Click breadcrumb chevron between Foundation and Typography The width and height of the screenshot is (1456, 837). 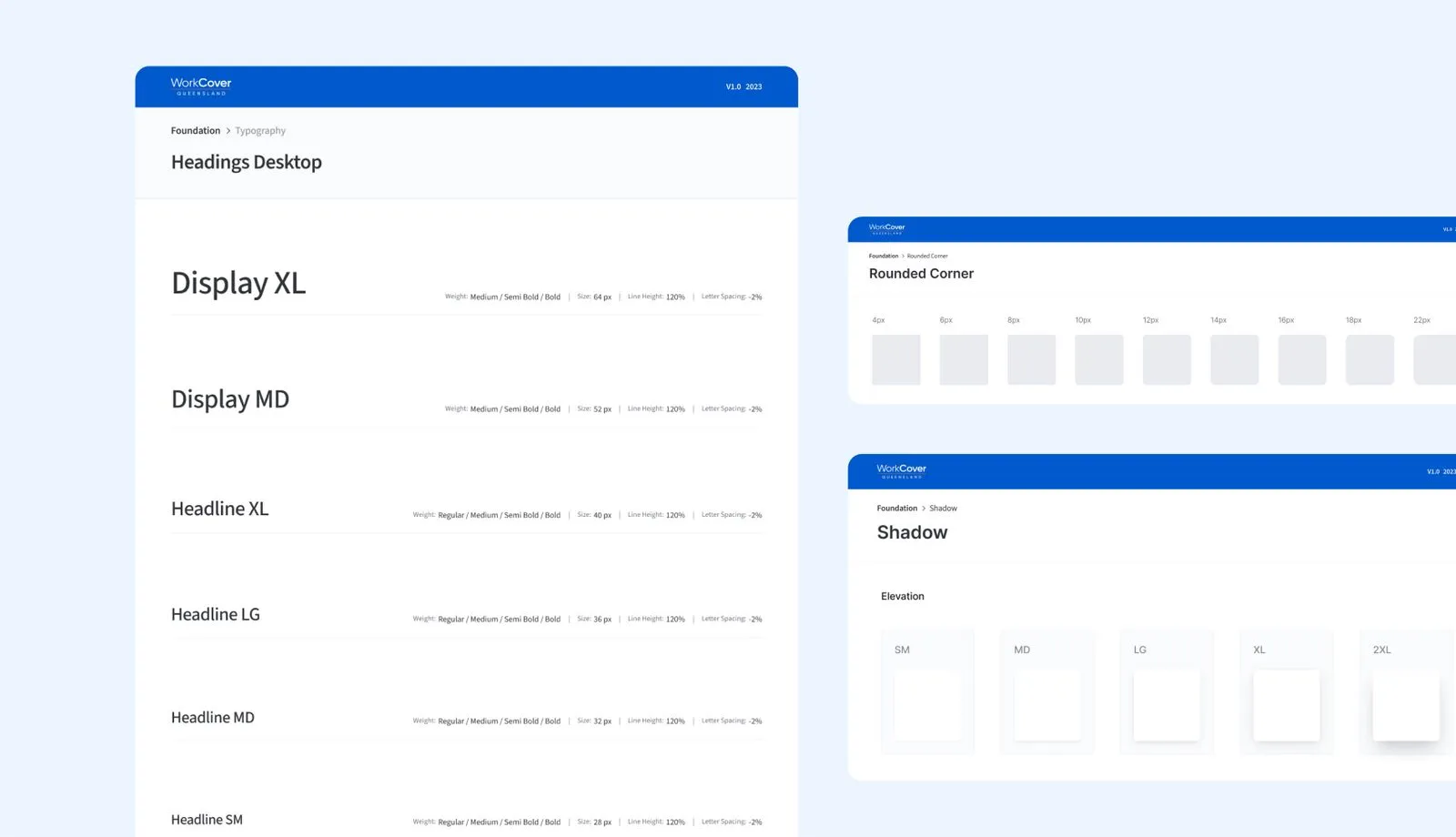point(227,131)
